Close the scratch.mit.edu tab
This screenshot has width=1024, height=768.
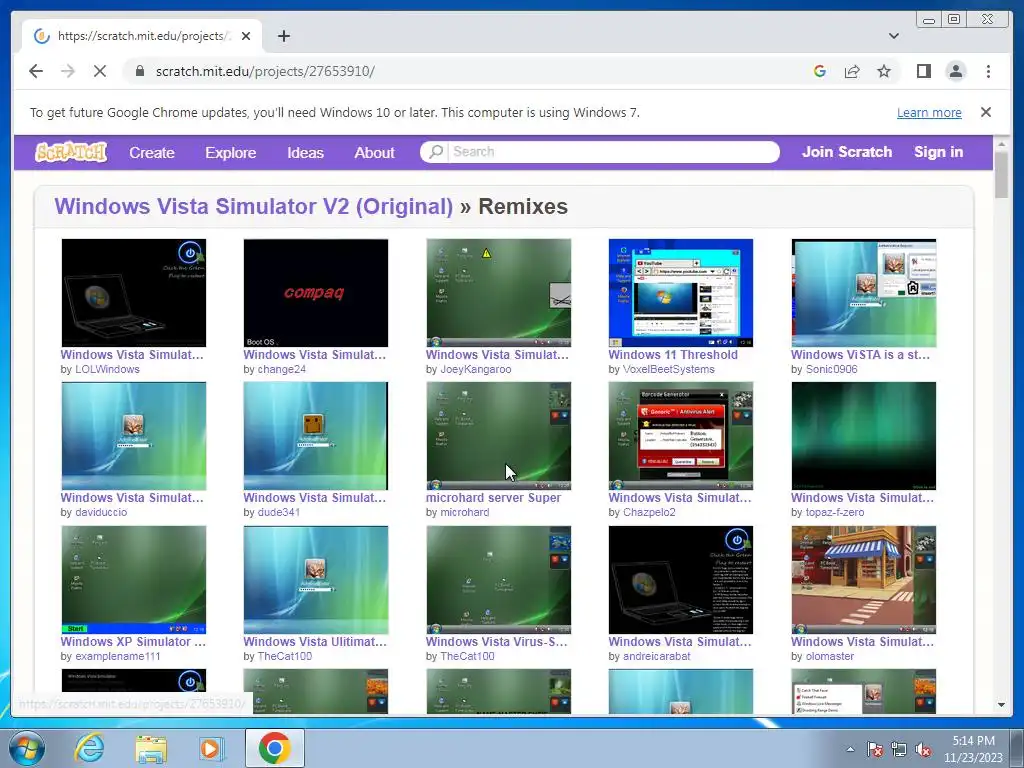[x=246, y=36]
